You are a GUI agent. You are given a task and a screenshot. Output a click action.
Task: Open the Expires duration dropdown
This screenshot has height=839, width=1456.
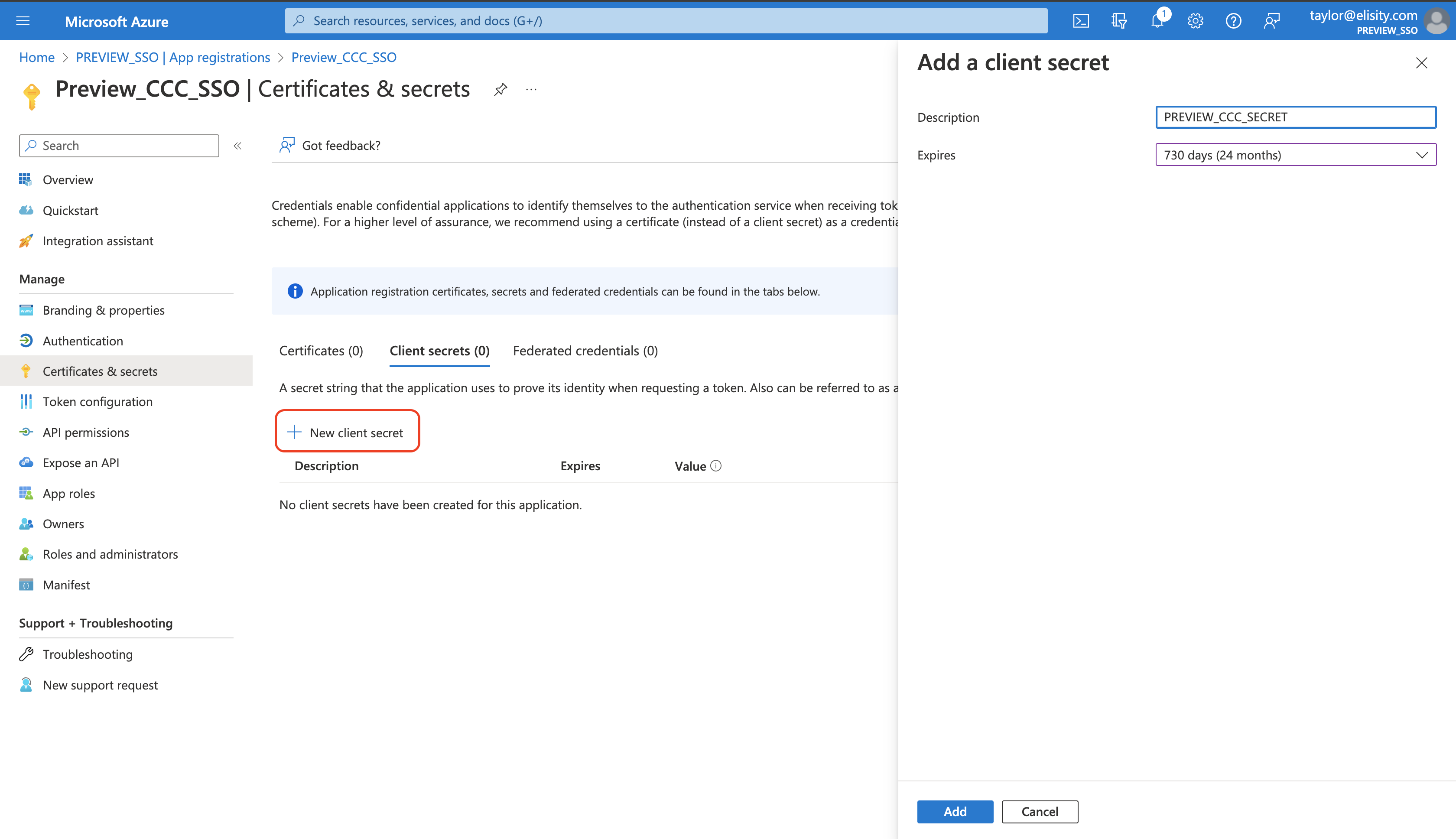click(x=1295, y=155)
